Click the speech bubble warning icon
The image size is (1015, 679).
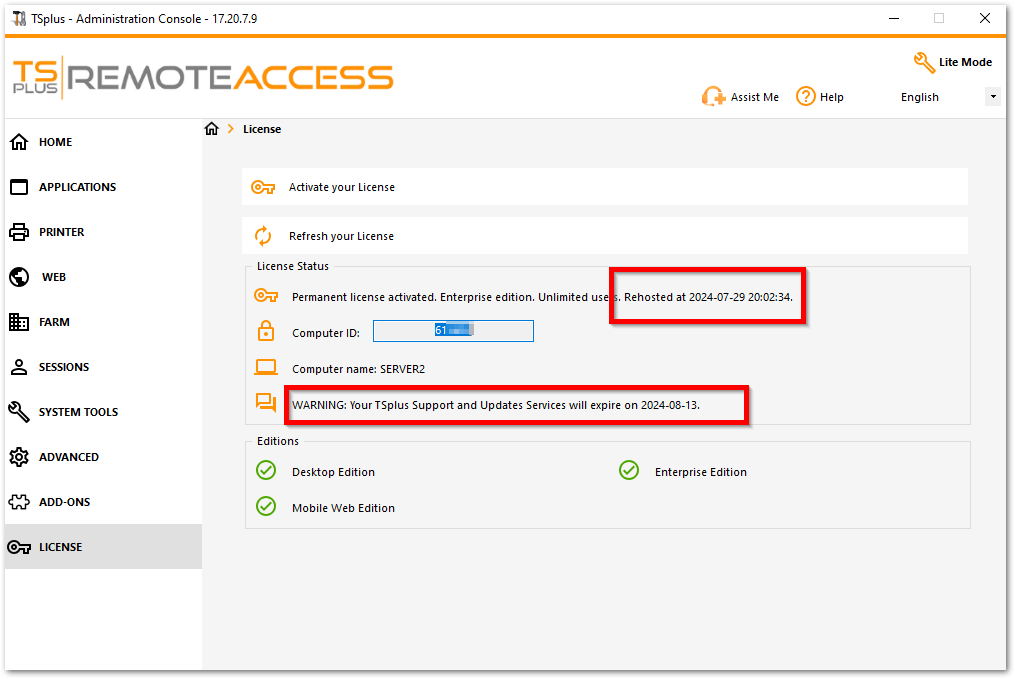click(x=265, y=403)
